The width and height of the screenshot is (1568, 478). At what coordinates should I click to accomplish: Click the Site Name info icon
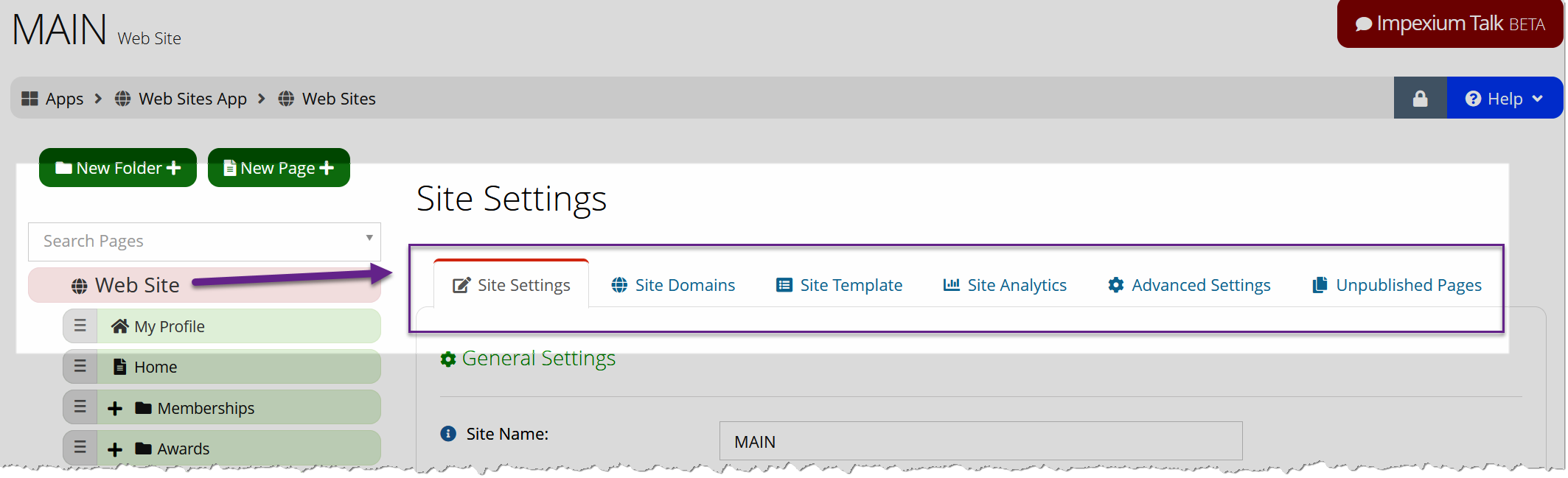pos(448,434)
